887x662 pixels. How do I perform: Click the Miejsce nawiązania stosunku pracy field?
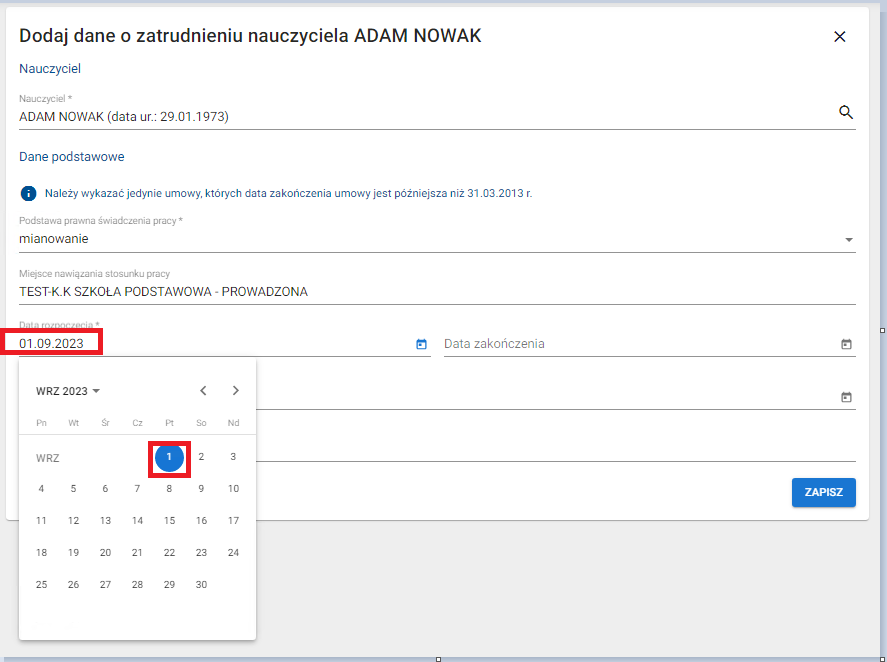[x=437, y=292]
